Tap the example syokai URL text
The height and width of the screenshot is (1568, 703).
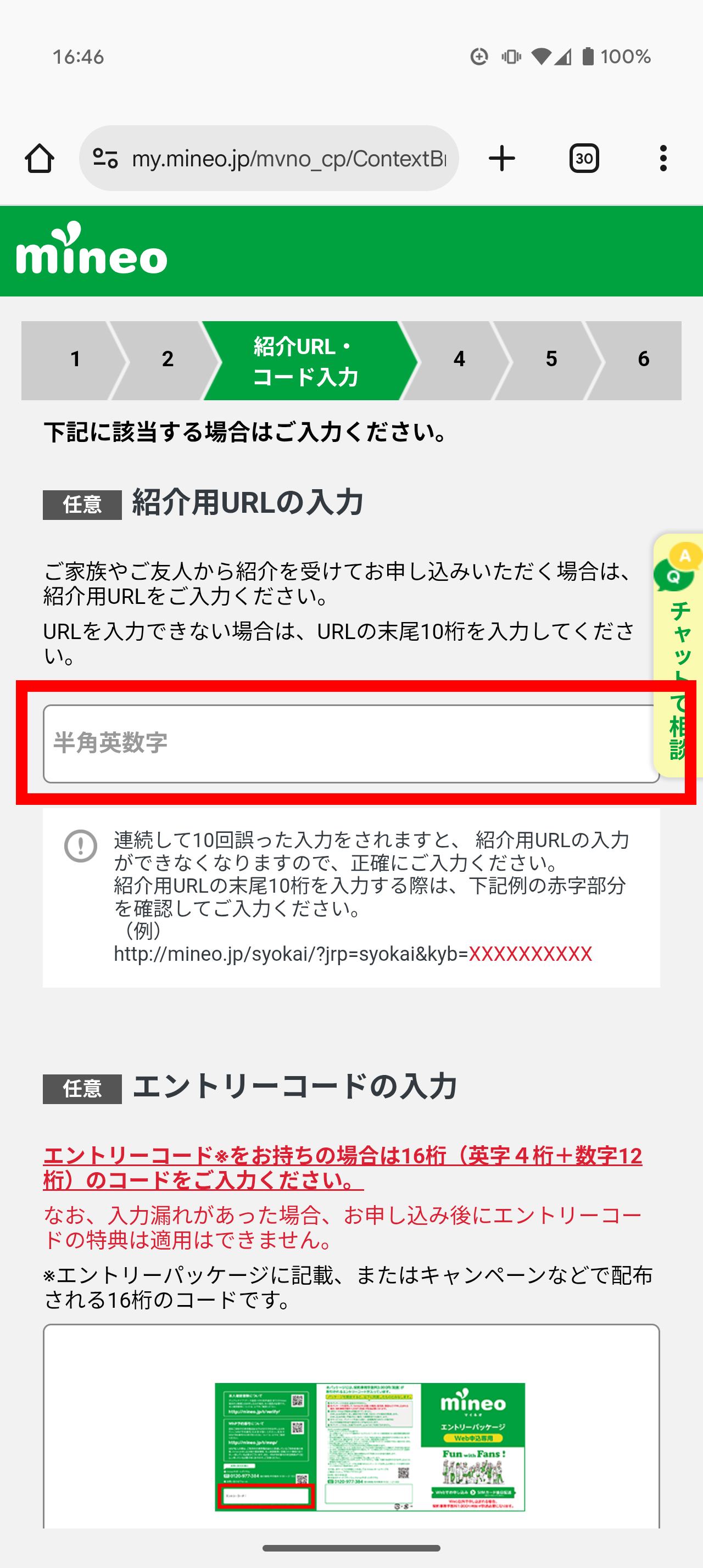click(x=353, y=953)
